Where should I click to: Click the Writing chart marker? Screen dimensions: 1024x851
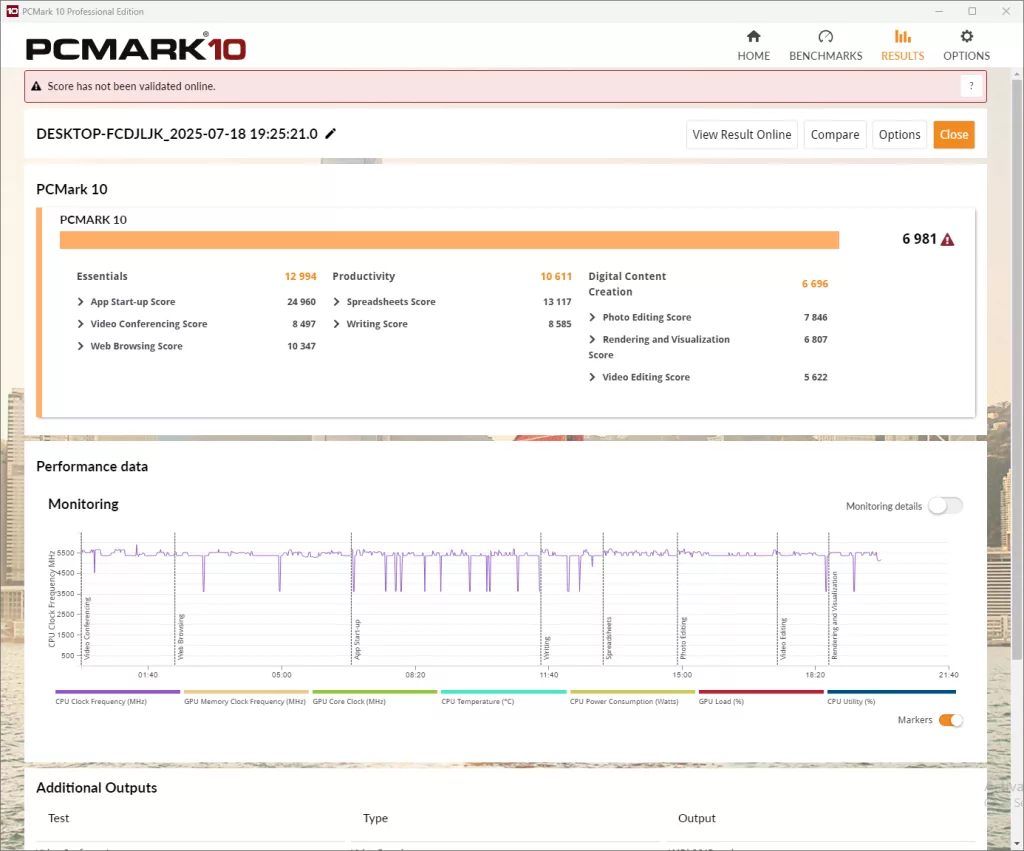(x=547, y=647)
